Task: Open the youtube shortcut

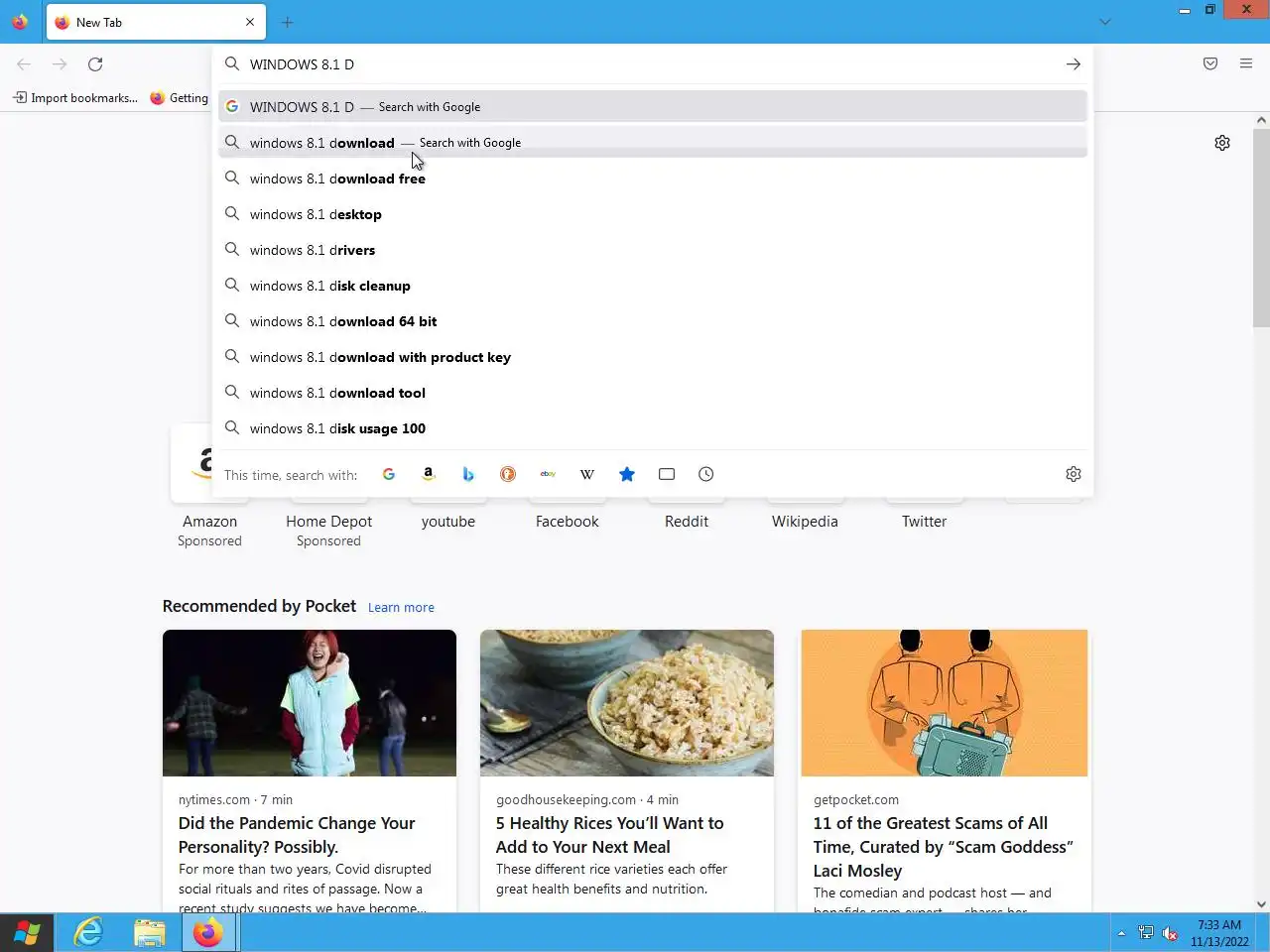Action: 447,521
